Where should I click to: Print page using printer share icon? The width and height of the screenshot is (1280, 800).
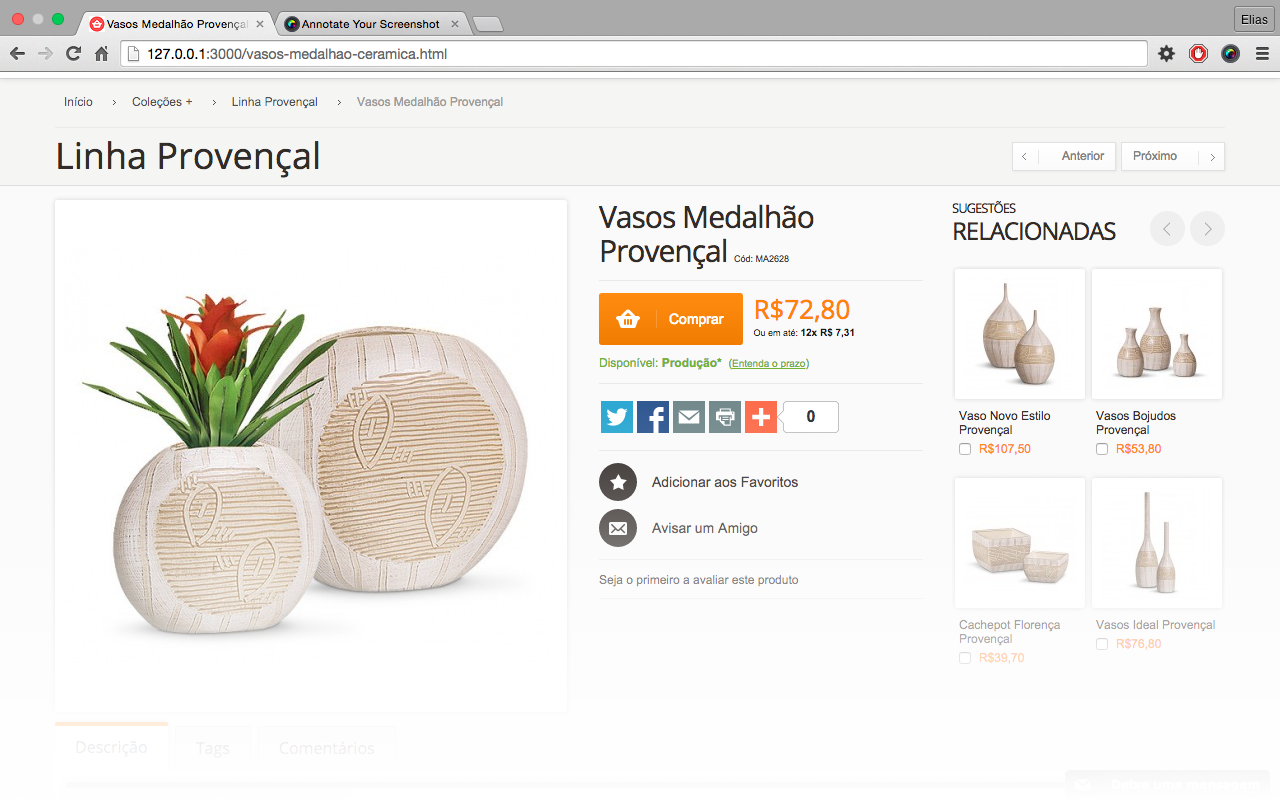click(725, 417)
